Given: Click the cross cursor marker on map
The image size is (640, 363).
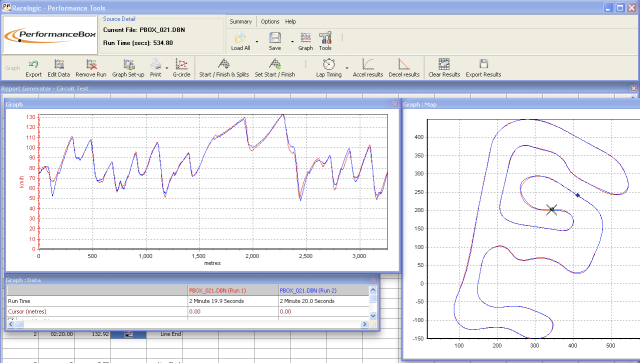Looking at the screenshot, I should (x=551, y=210).
